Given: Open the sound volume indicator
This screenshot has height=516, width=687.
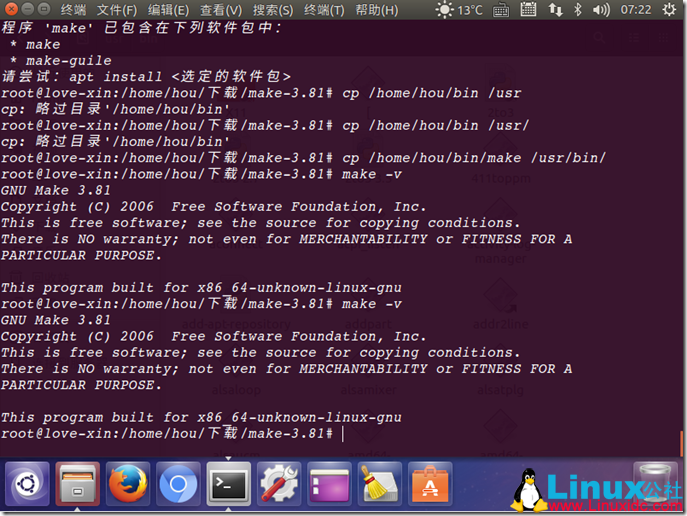Looking at the screenshot, I should click(601, 10).
